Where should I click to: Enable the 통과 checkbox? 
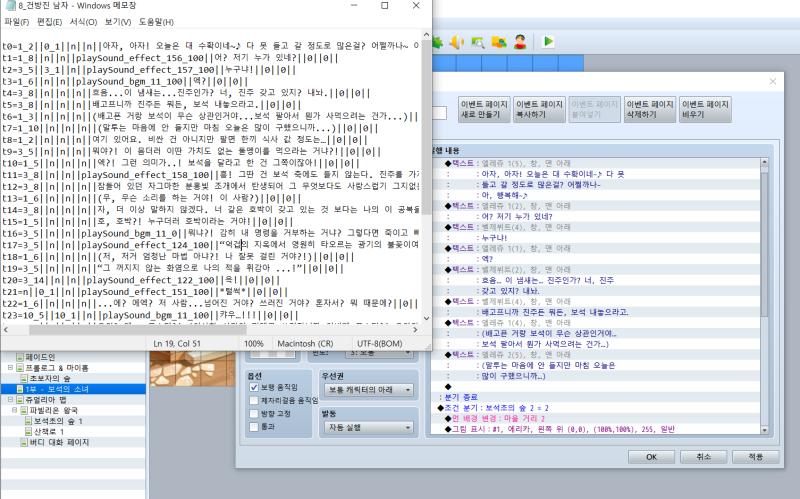254,427
